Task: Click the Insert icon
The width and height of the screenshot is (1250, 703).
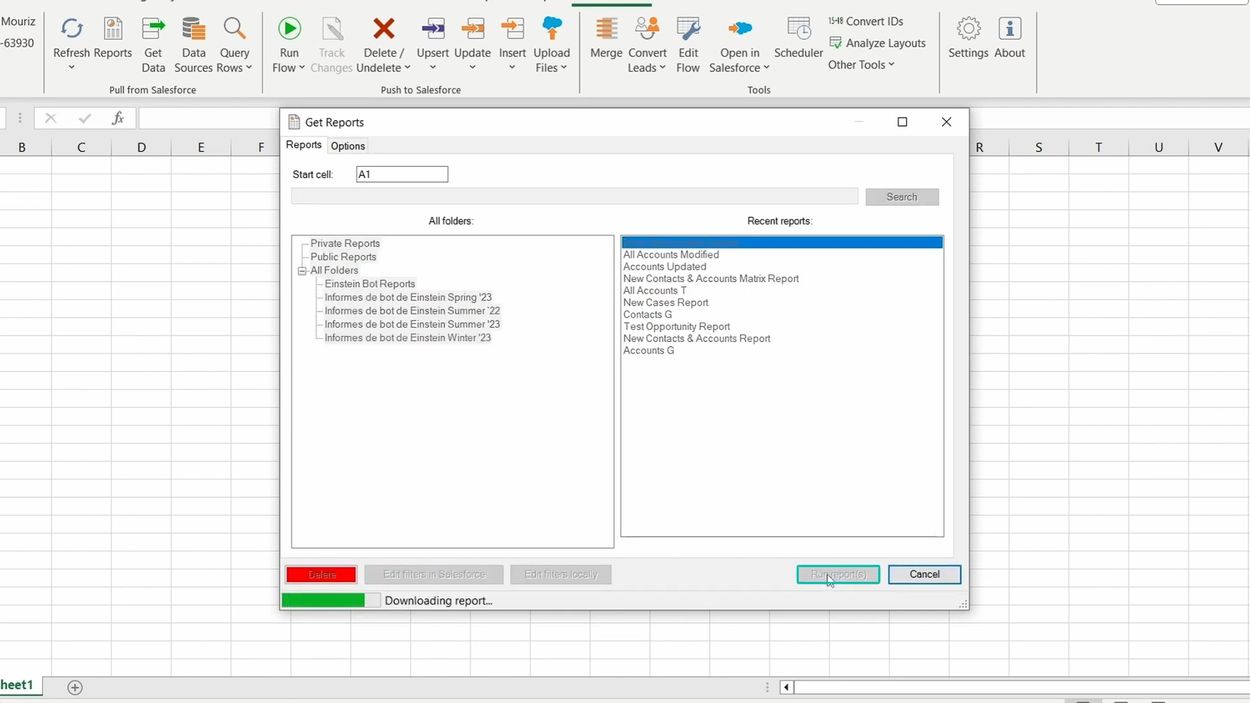Action: 512,28
